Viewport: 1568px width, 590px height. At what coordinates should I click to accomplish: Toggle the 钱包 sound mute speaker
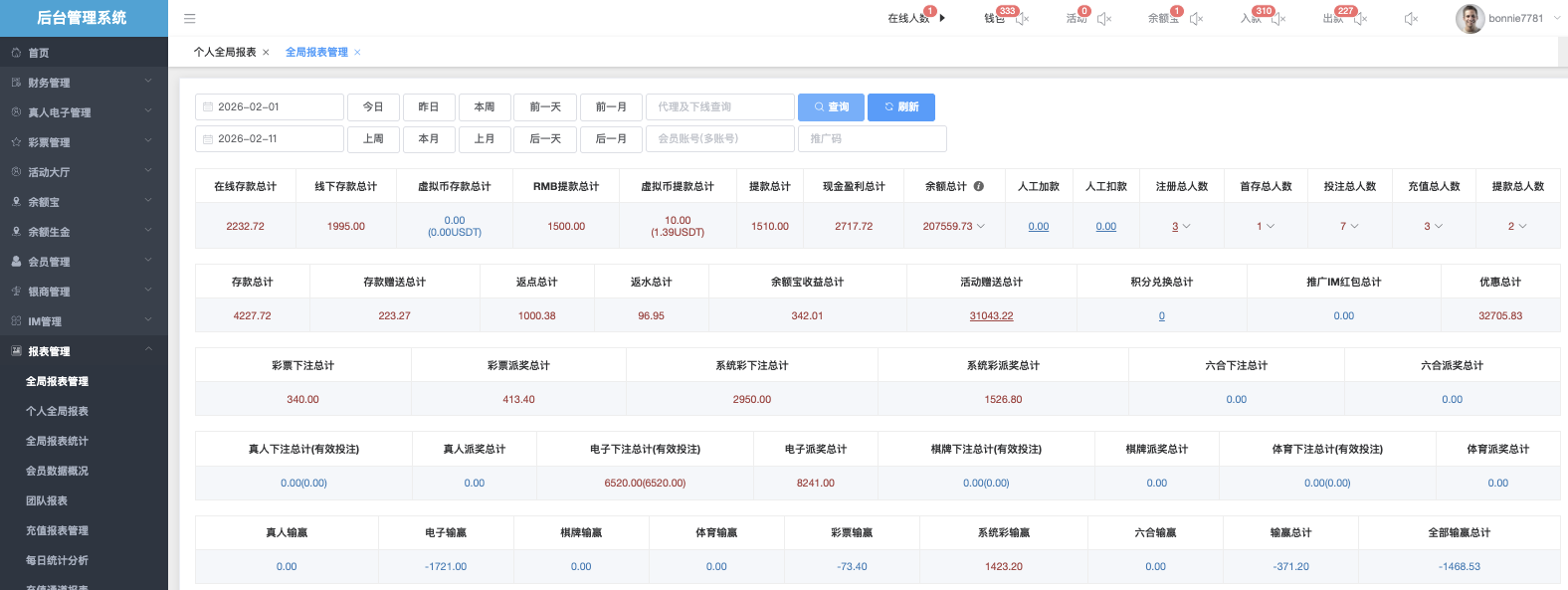[x=1022, y=19]
